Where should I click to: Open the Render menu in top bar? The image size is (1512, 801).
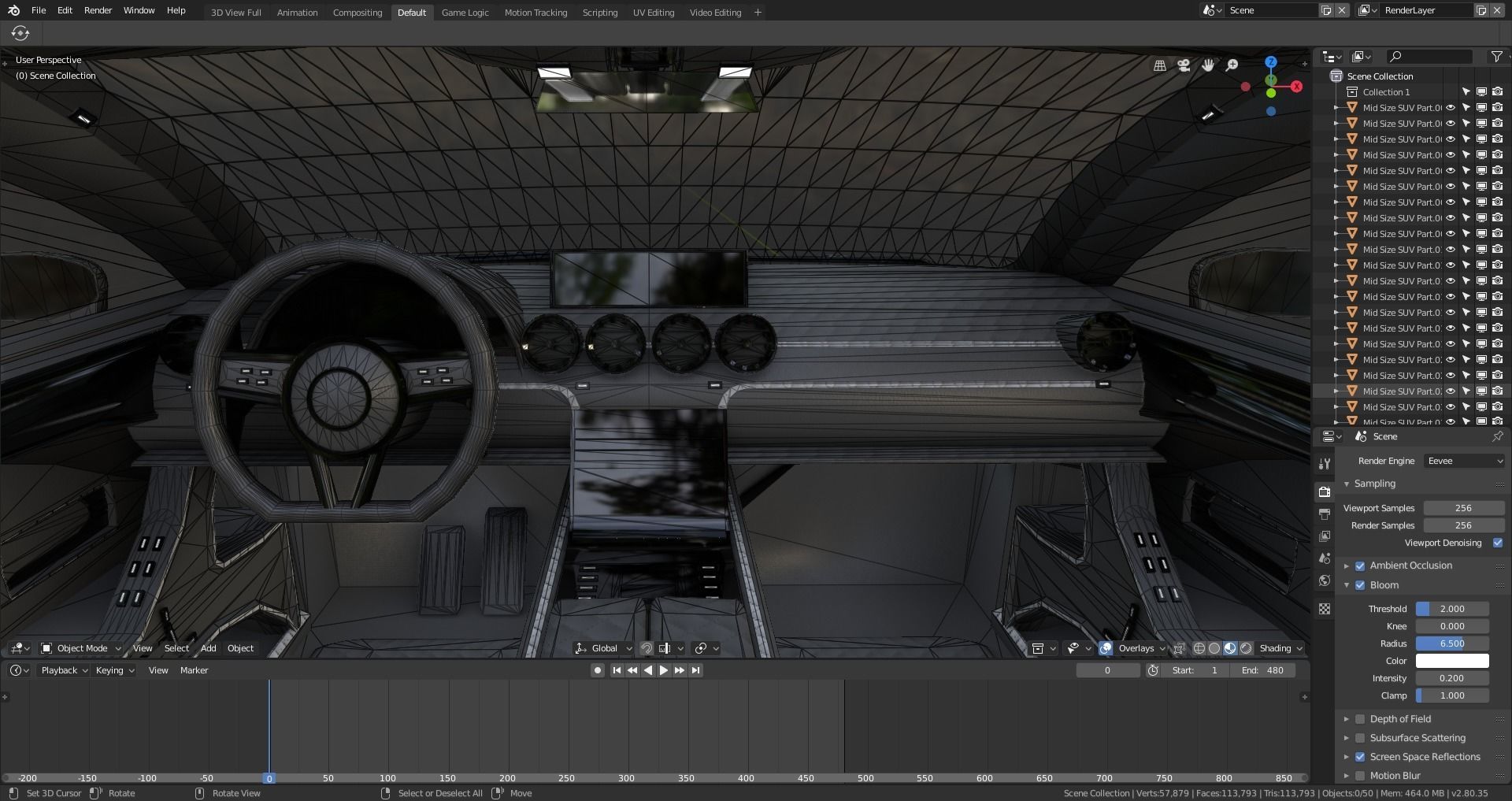98,10
